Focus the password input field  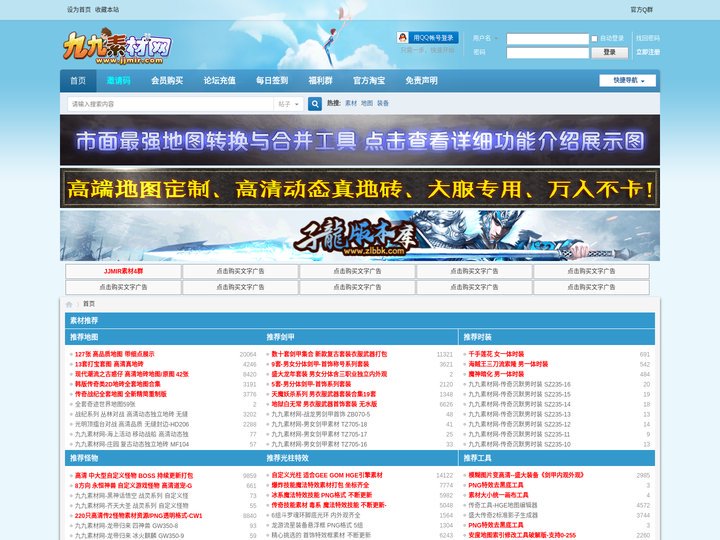(x=547, y=53)
